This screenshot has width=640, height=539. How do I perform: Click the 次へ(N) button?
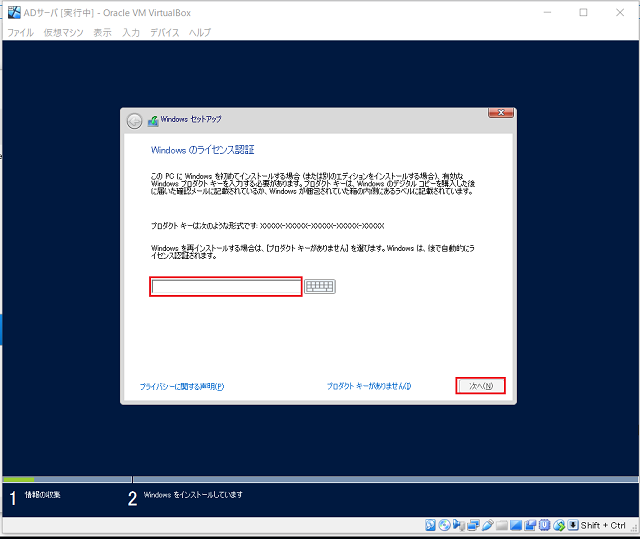(480, 386)
